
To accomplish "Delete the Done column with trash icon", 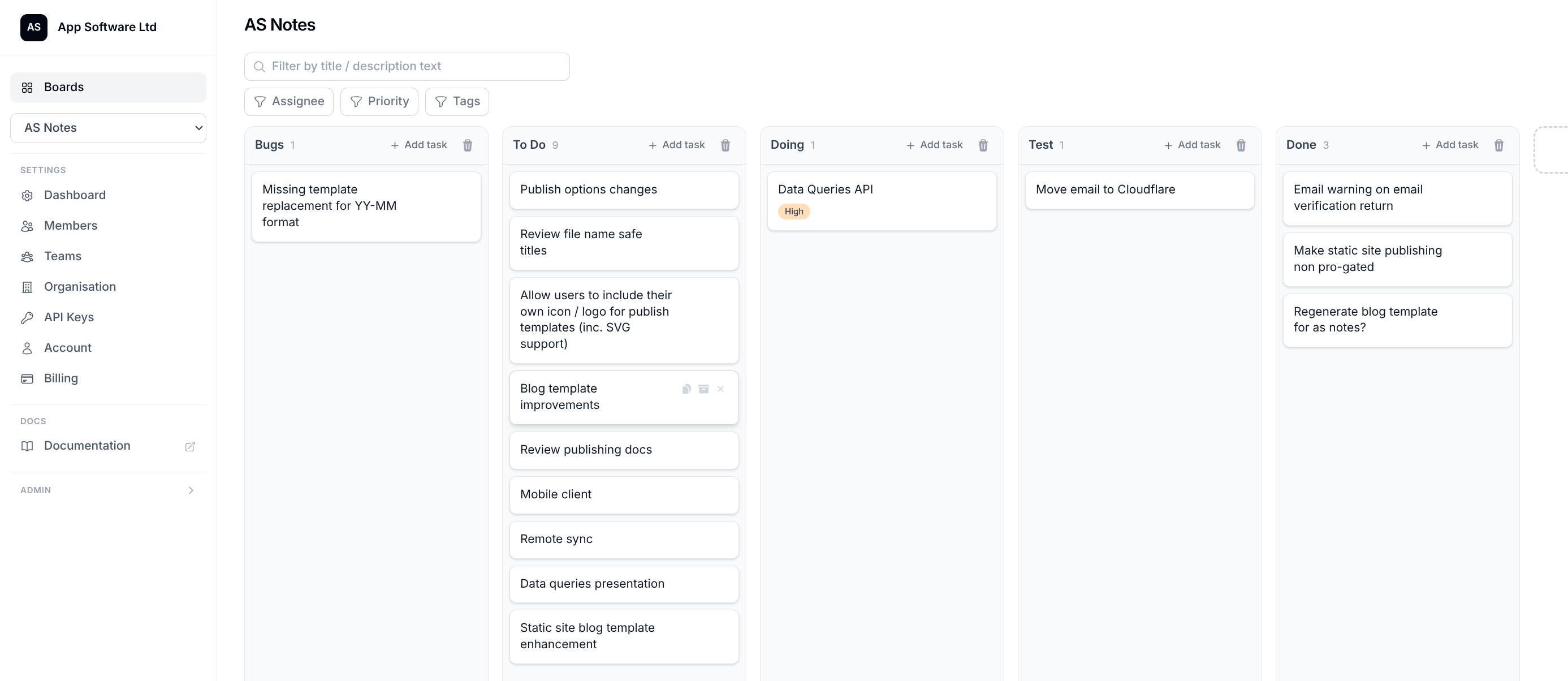I will 1498,145.
